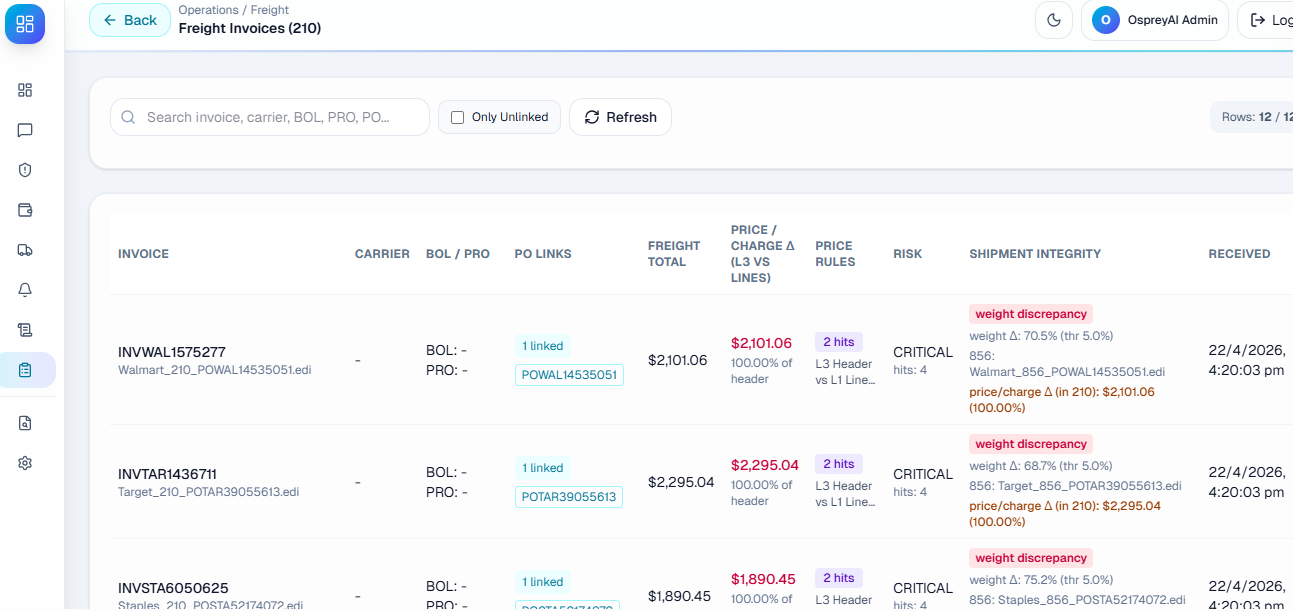This screenshot has height=611, width=1293.
Task: Click the red $2,295.04 price delta
Action: [x=765, y=465]
